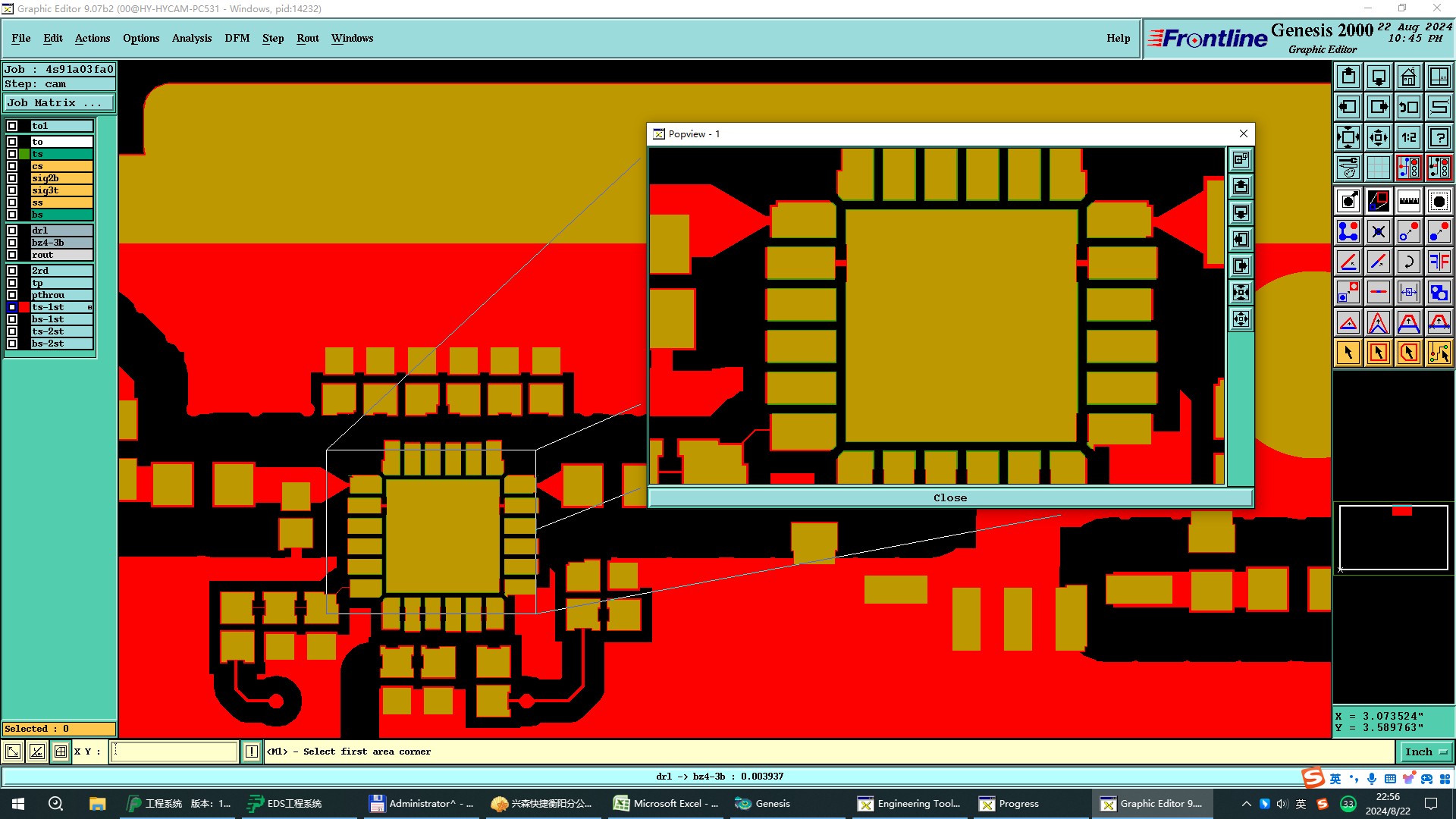Toggle the drl layer checkbox
Image resolution: width=1456 pixels, height=819 pixels.
[12, 231]
